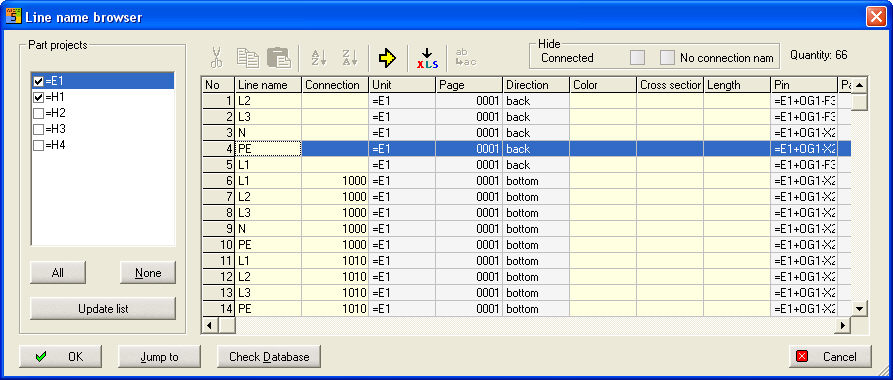Click row number 9 header
The height and width of the screenshot is (380, 893).
219,228
